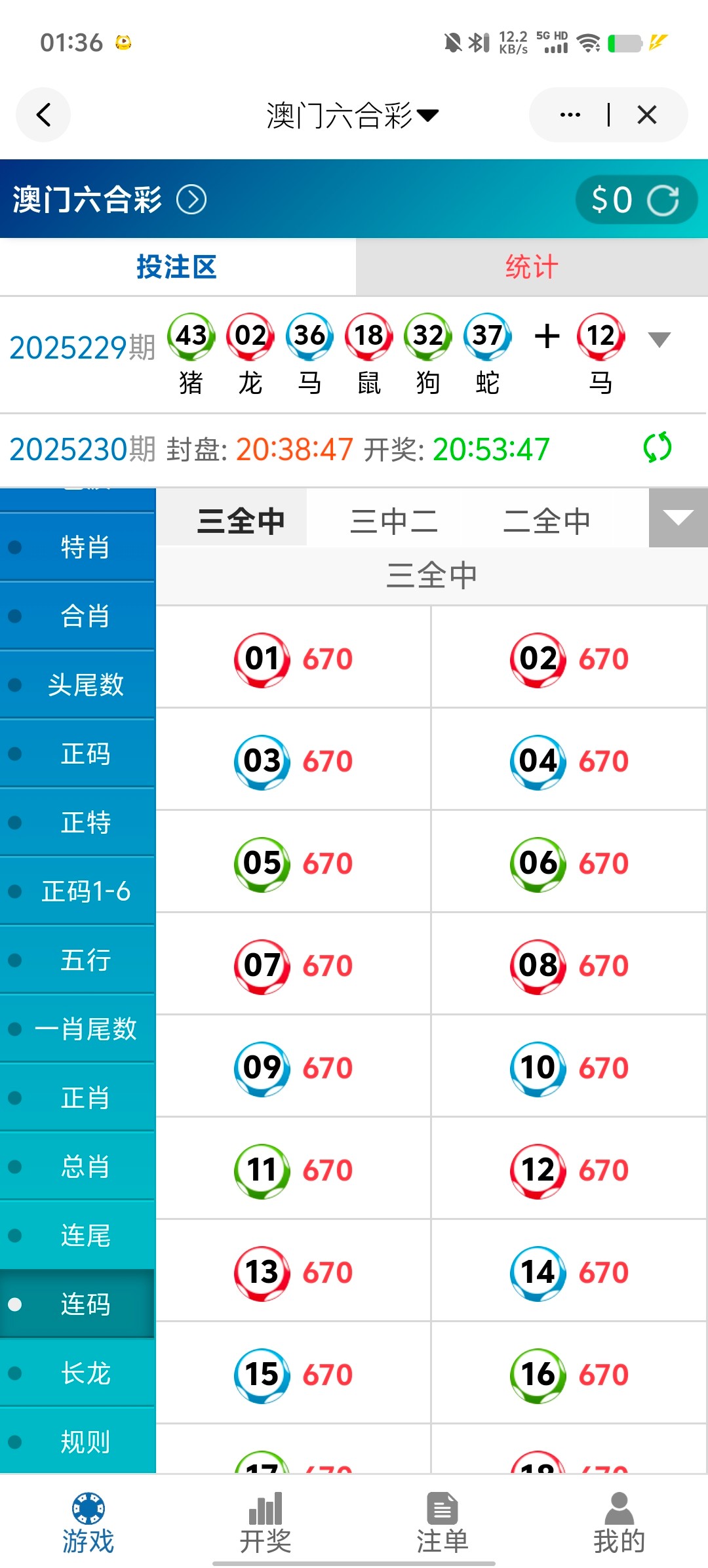The height and width of the screenshot is (1568, 708).
Task: Switch to the 三中二 tab
Action: [x=393, y=521]
